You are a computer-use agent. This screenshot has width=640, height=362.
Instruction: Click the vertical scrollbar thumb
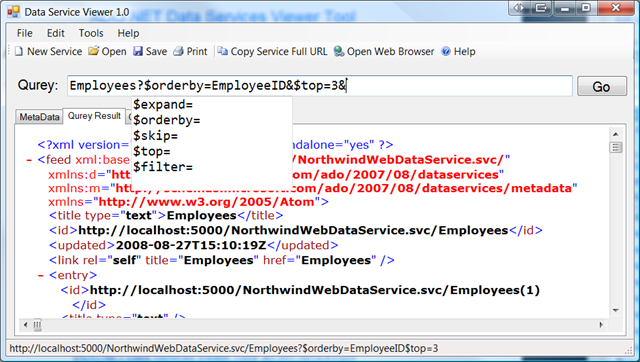[616, 147]
